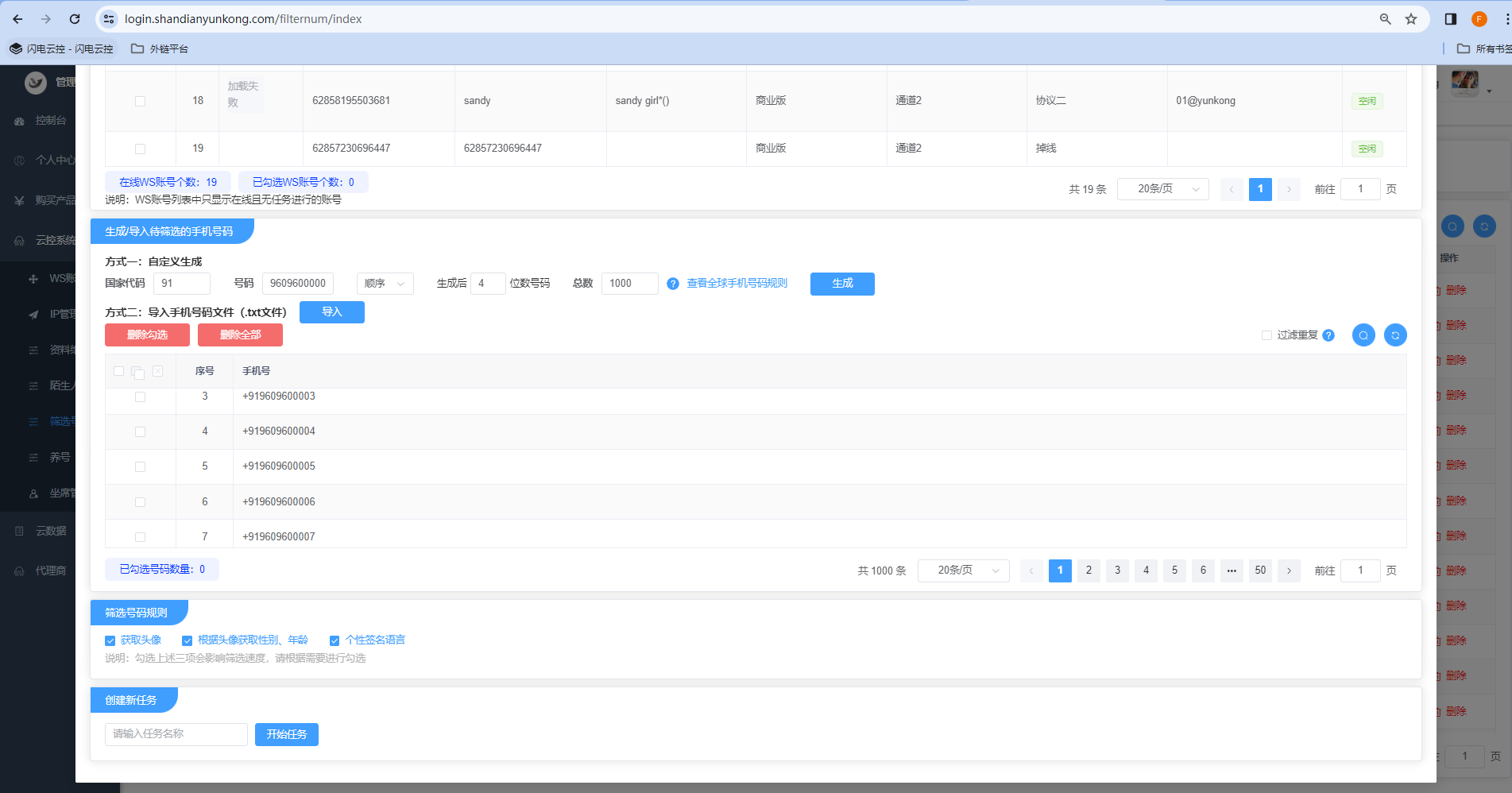Open the 20条/页 dropdown in phone number pagination
The height and width of the screenshot is (793, 1512).
963,571
